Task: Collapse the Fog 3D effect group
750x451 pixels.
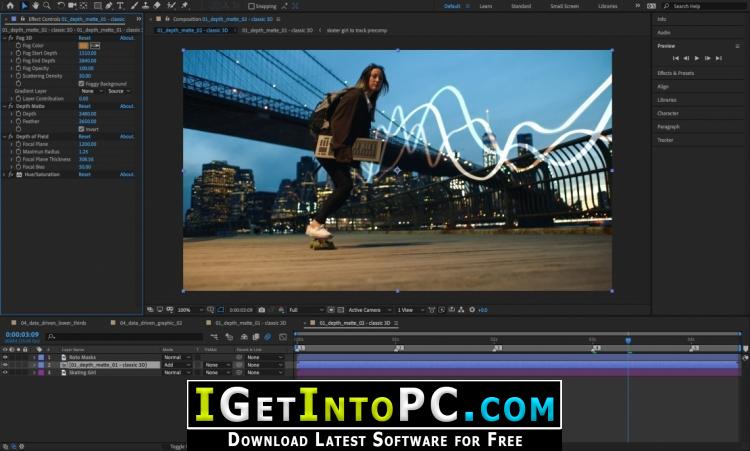Action: [4, 38]
